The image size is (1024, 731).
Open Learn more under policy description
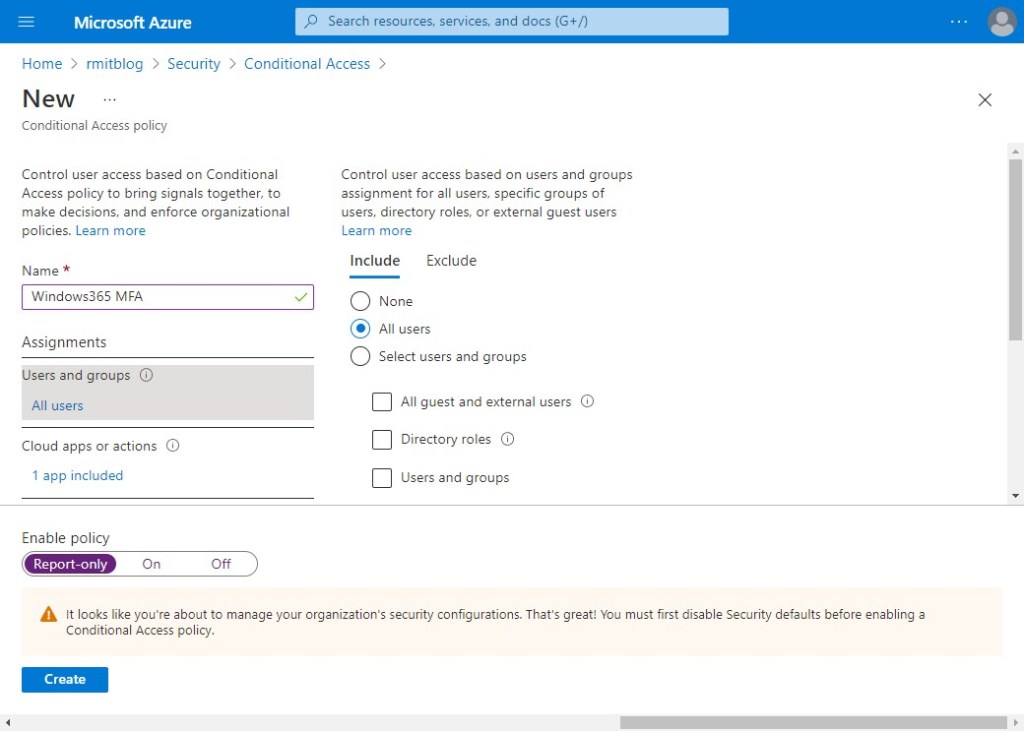[x=110, y=231]
